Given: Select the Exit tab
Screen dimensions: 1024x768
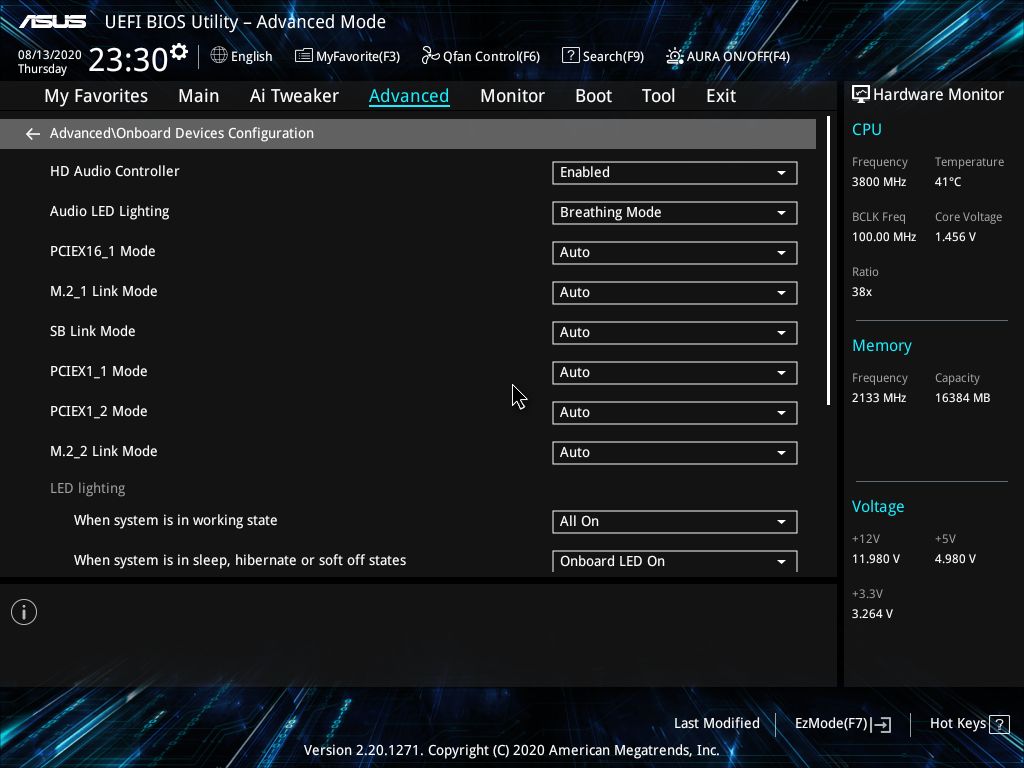Looking at the screenshot, I should point(721,96).
